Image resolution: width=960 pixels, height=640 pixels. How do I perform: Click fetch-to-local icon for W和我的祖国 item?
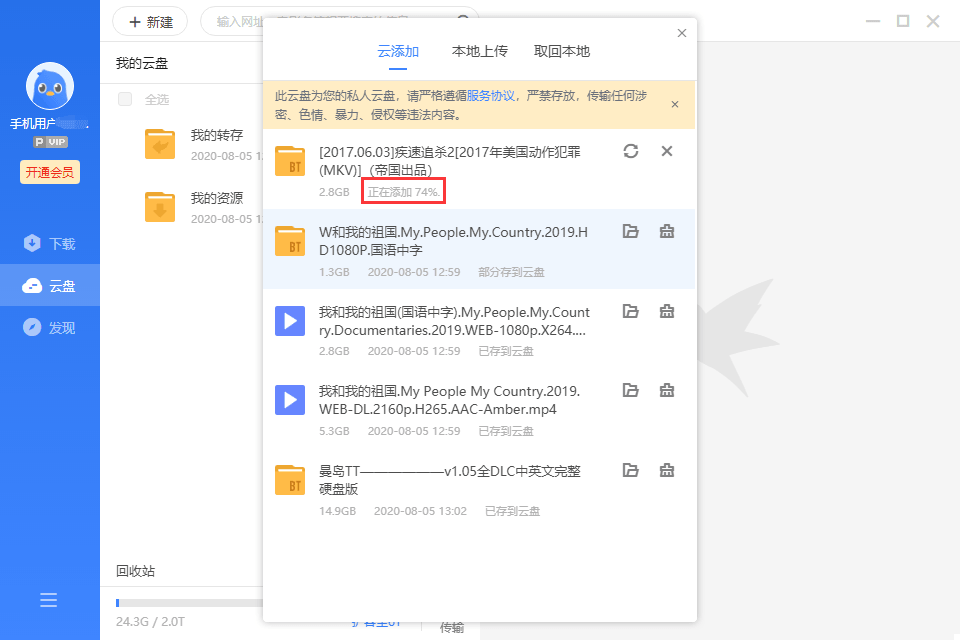667,231
